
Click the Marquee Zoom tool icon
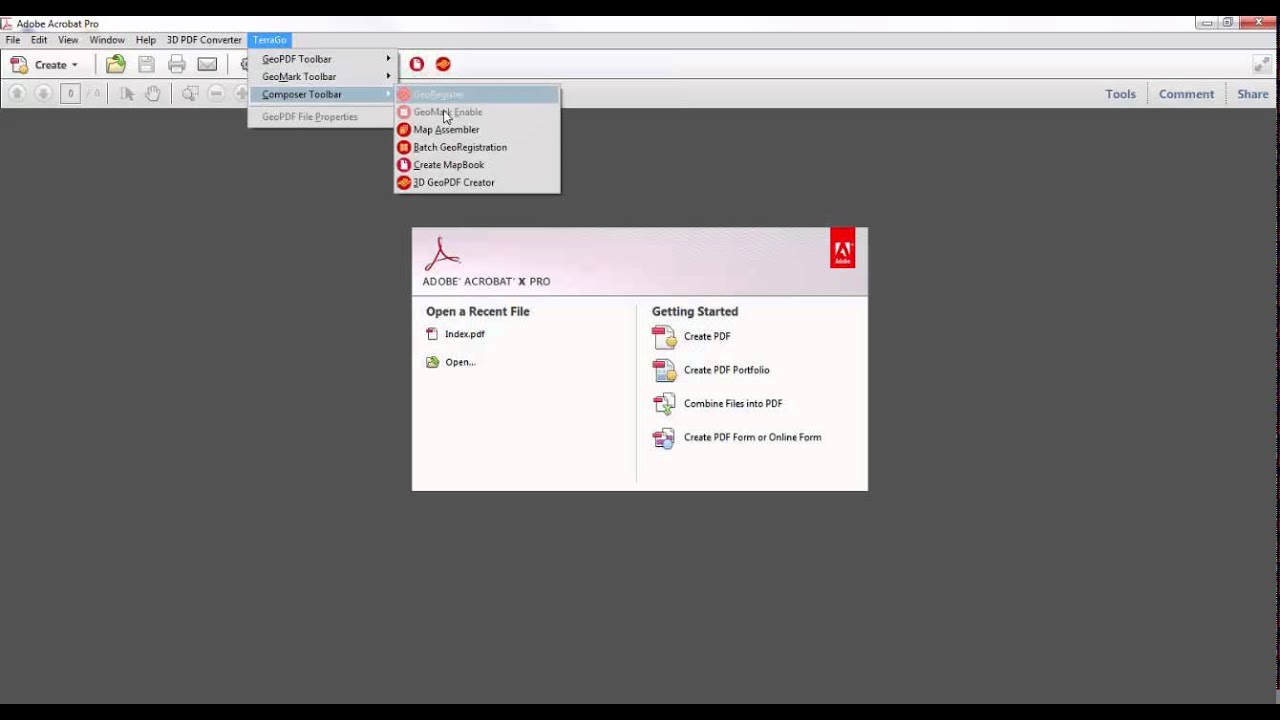pyautogui.click(x=190, y=93)
